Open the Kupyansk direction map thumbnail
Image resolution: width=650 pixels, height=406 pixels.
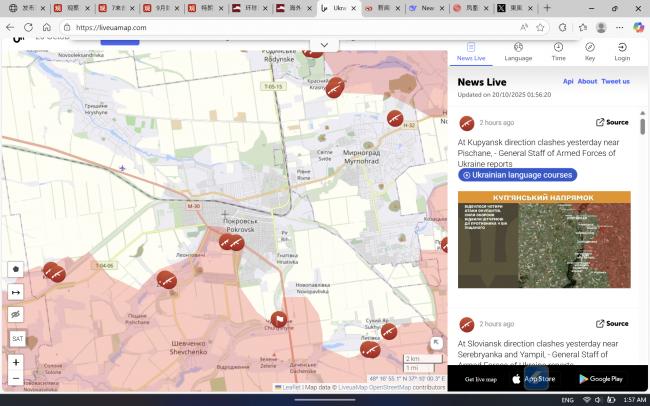coord(544,240)
